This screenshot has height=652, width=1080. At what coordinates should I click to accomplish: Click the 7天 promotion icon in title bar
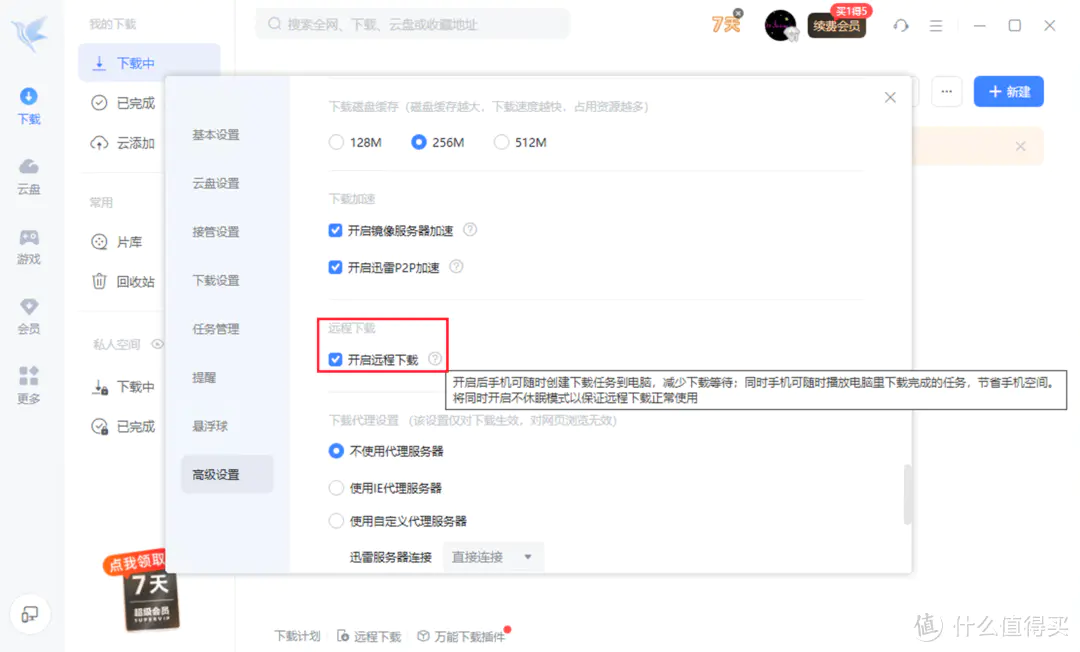725,25
